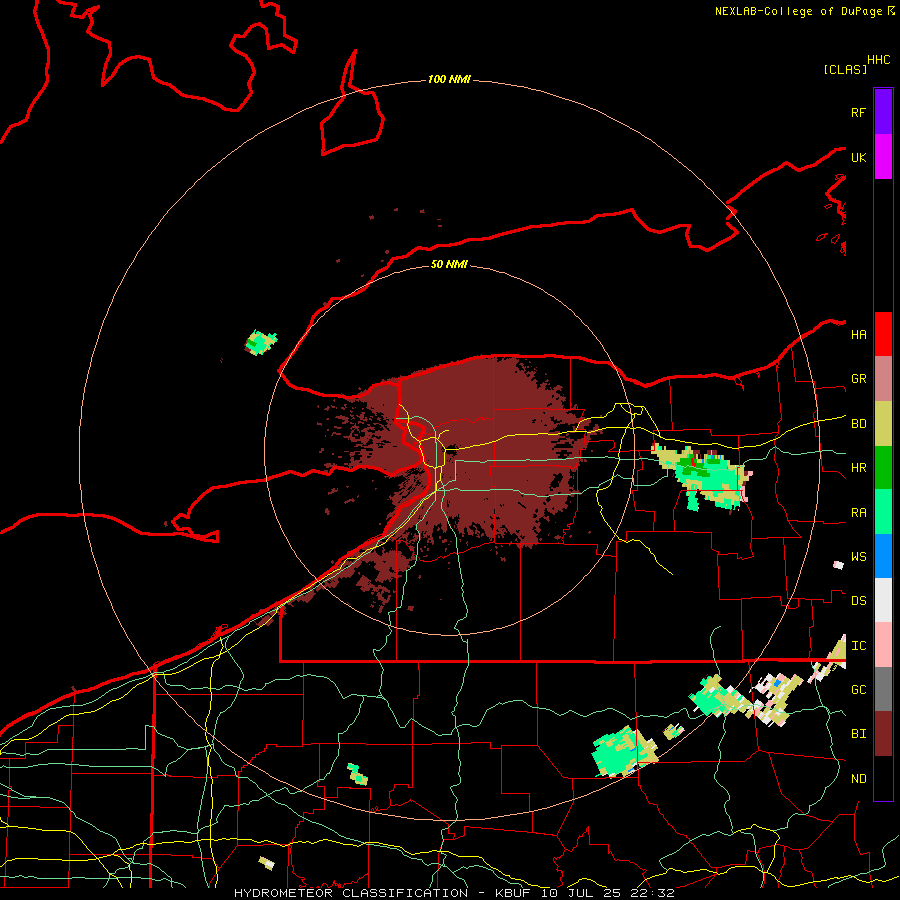Click the 'HYDROMETEOR CLASSIFICATION - KBUF' title text
The height and width of the screenshot is (900, 900).
click(x=382, y=893)
